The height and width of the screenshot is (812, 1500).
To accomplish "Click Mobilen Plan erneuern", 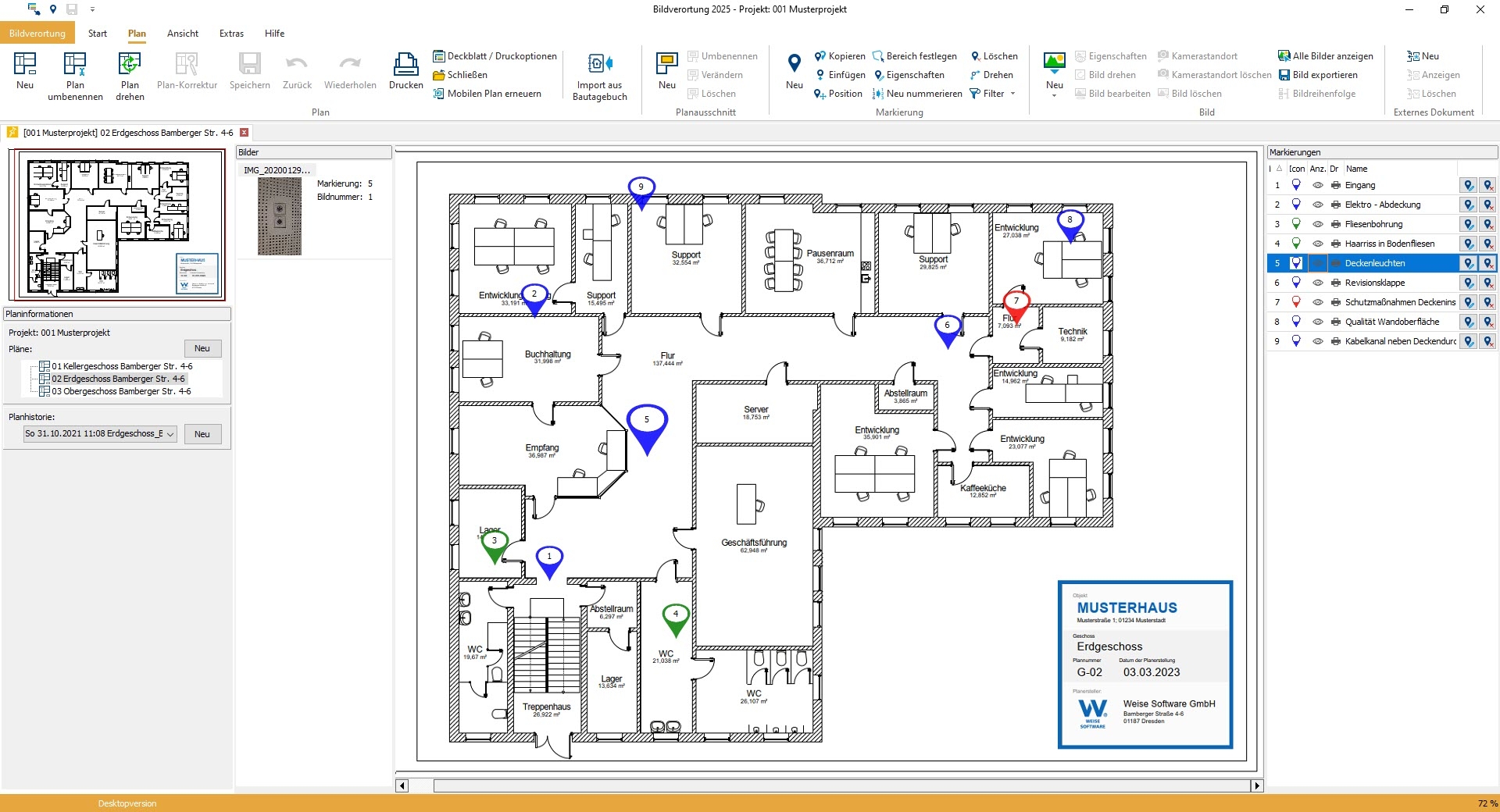I will (x=487, y=94).
